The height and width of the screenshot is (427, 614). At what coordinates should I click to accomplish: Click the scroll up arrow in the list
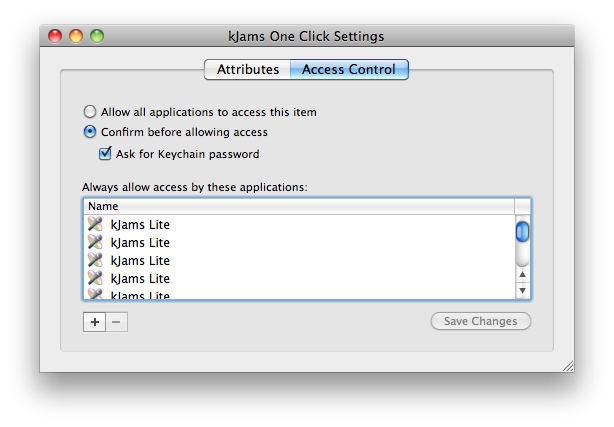pyautogui.click(x=522, y=273)
